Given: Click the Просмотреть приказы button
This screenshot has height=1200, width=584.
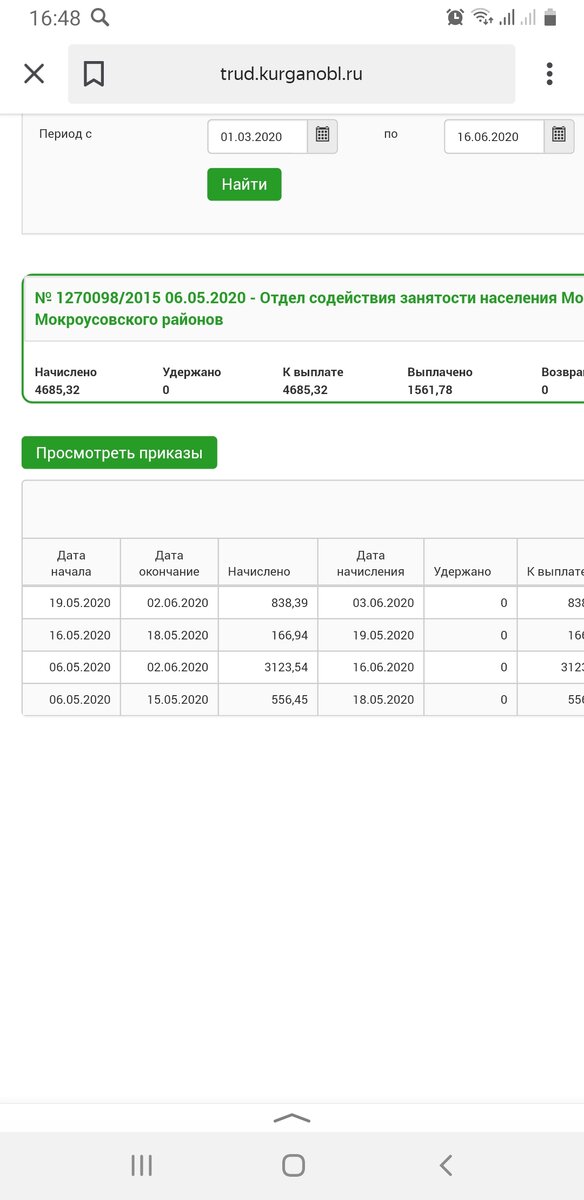Looking at the screenshot, I should [119, 453].
